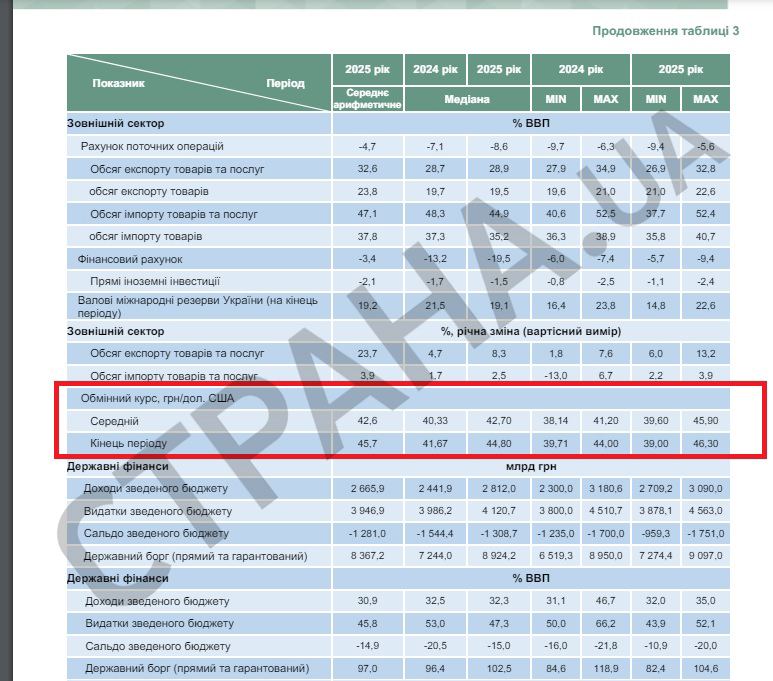773x681 pixels.
Task: Select the "Державні фінанси" section above млрд грн rows
Action: point(117,466)
